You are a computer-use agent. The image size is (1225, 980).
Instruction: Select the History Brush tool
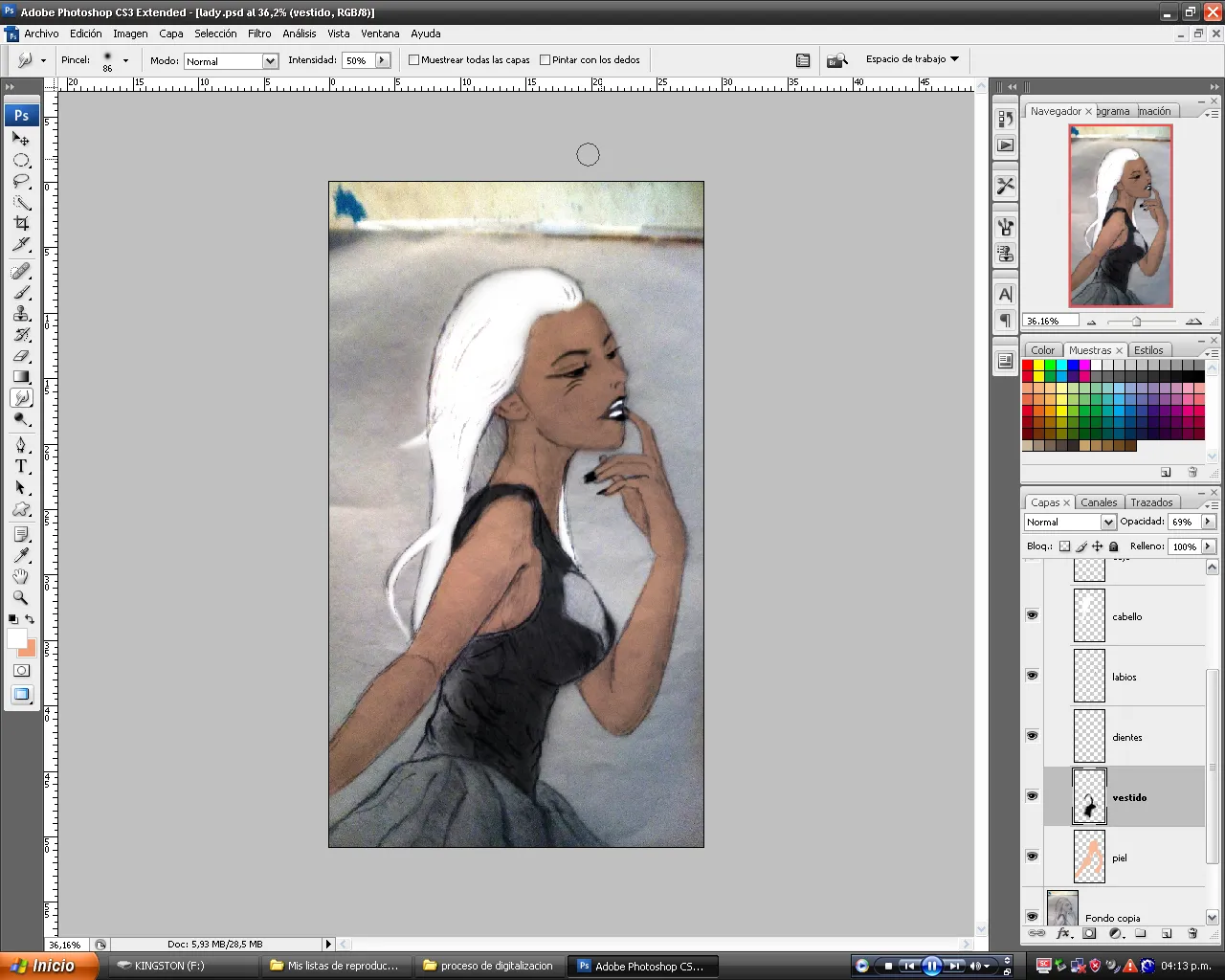(21, 335)
